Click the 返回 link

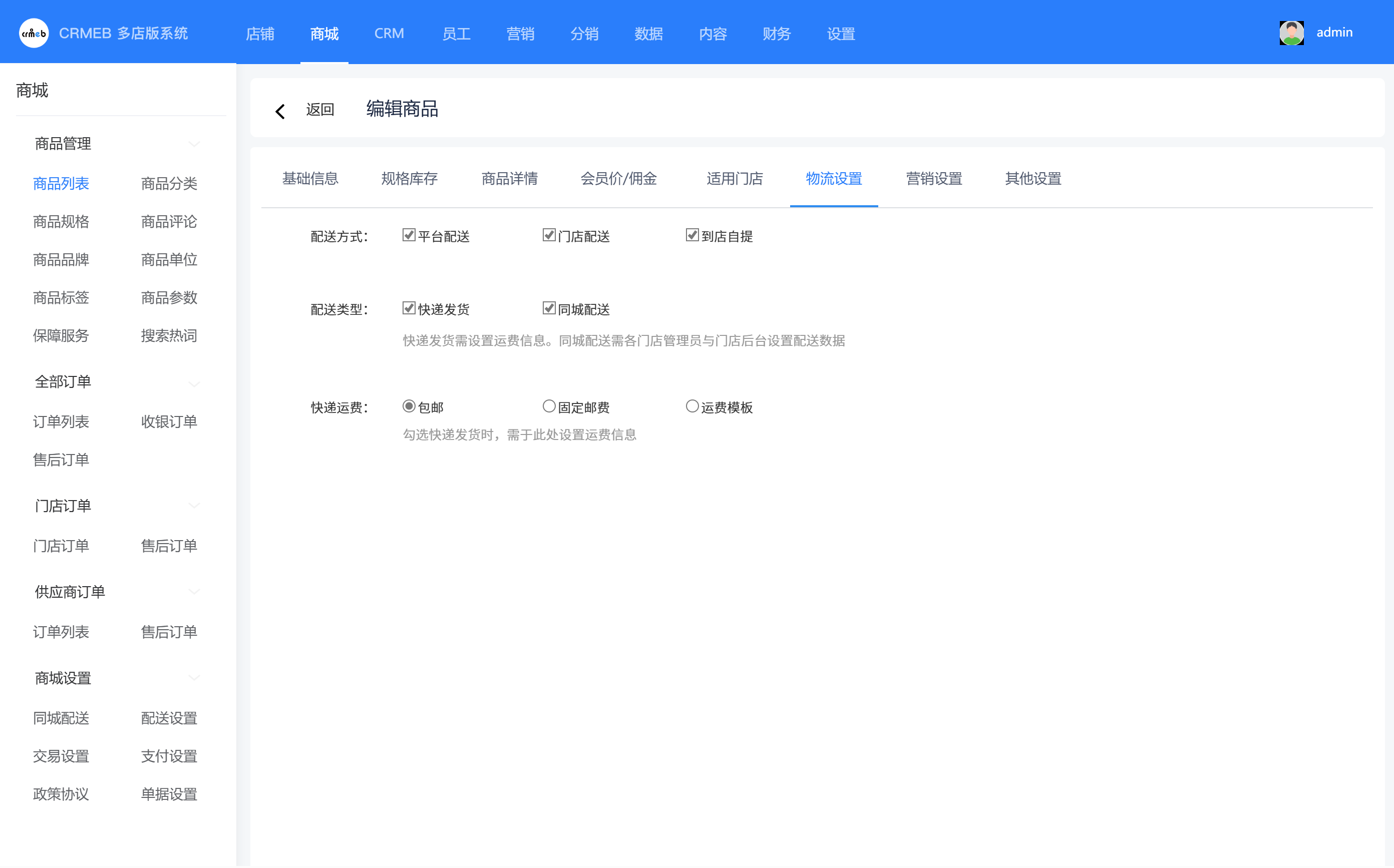pos(320,110)
